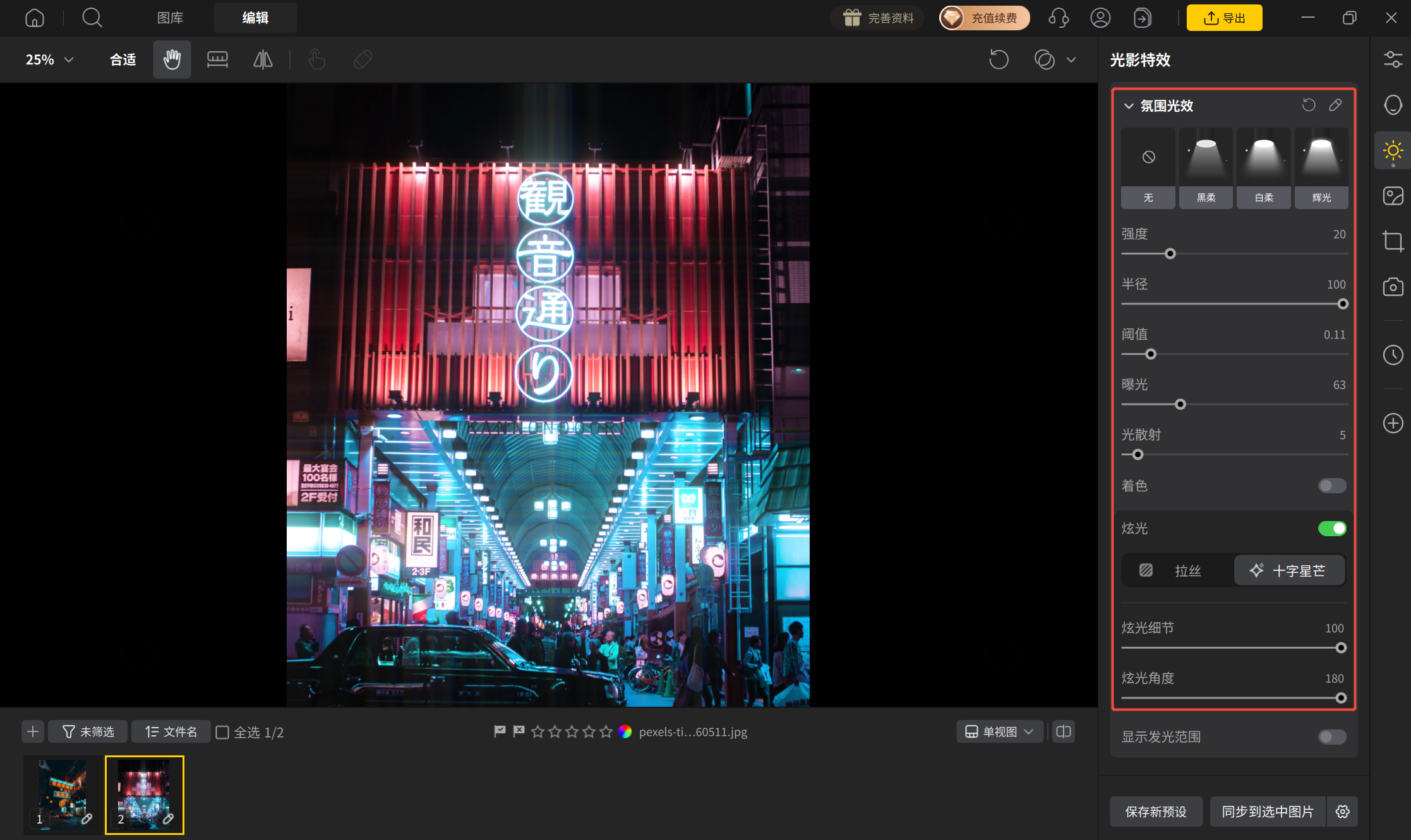Collapse the 氛围光效 section
Image resolution: width=1411 pixels, height=840 pixels.
click(1129, 106)
